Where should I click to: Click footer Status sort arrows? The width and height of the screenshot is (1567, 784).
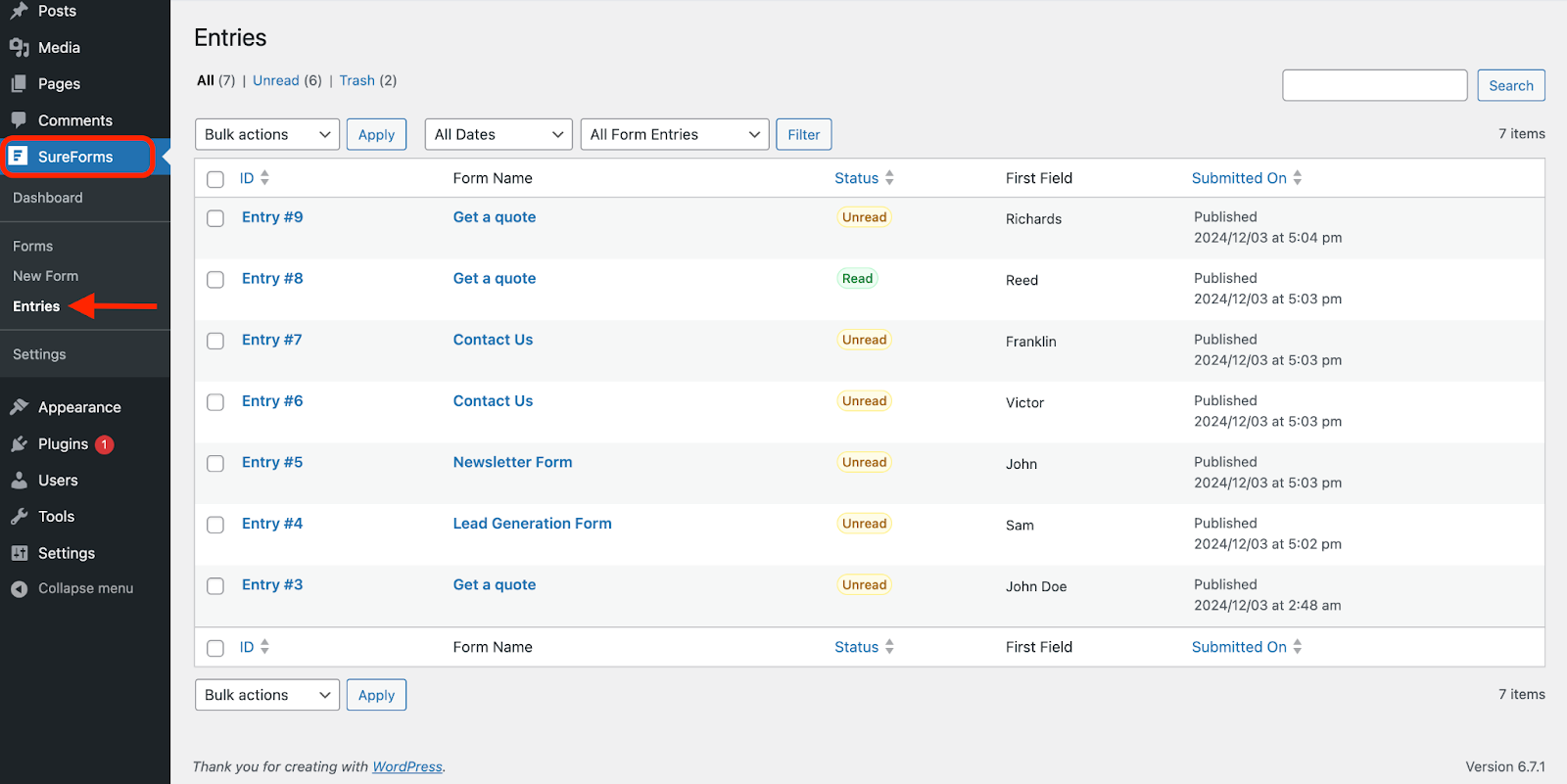[x=889, y=647]
